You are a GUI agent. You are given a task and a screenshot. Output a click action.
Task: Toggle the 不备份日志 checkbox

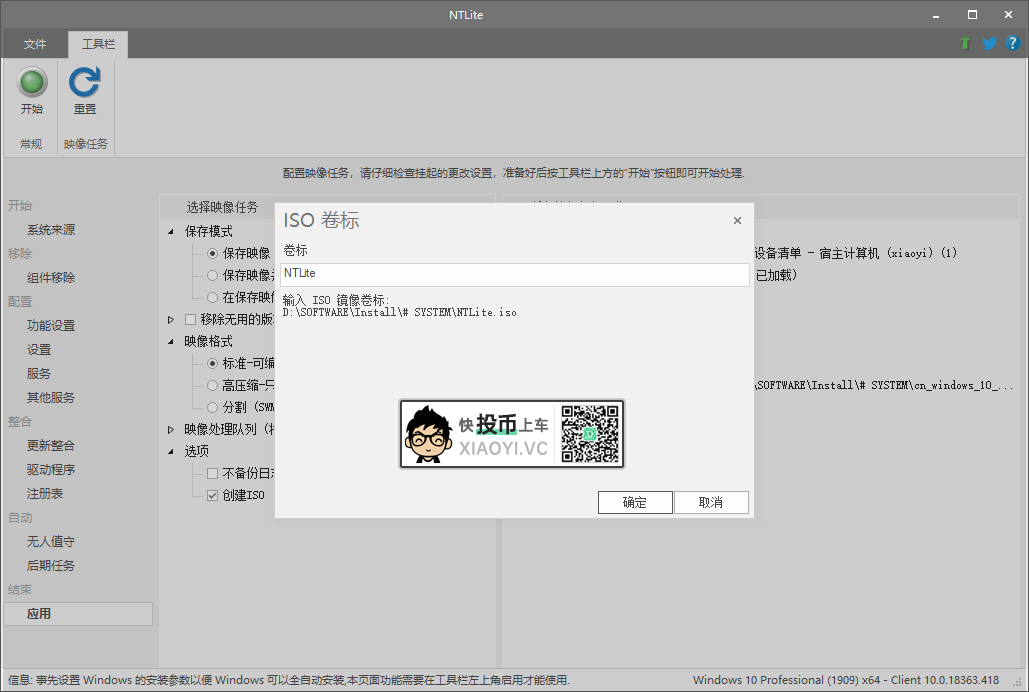coord(213,473)
